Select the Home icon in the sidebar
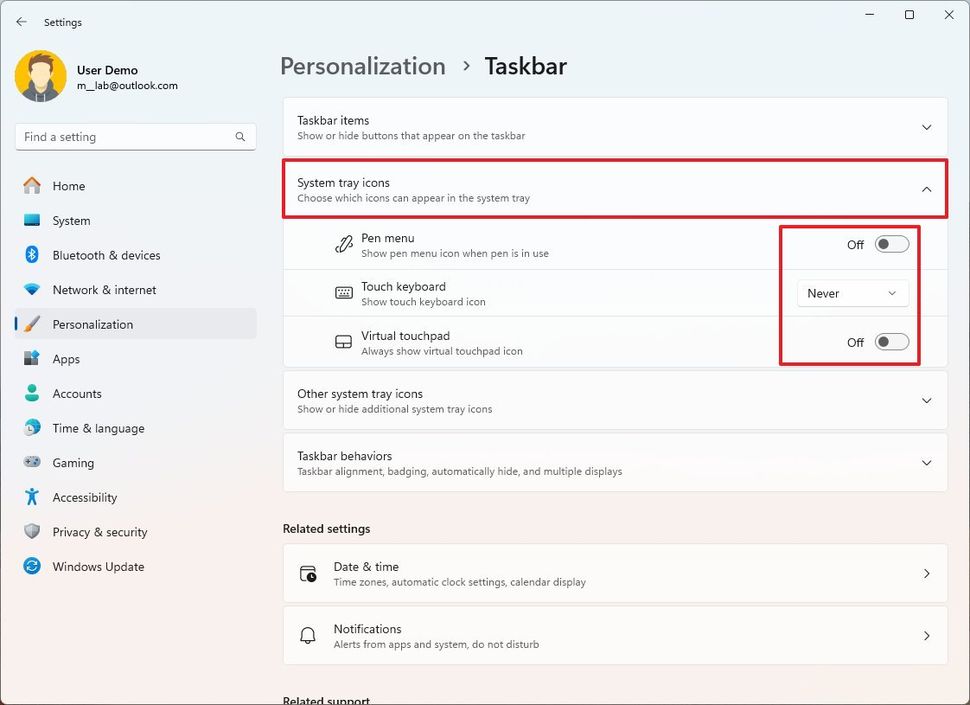 [30, 186]
